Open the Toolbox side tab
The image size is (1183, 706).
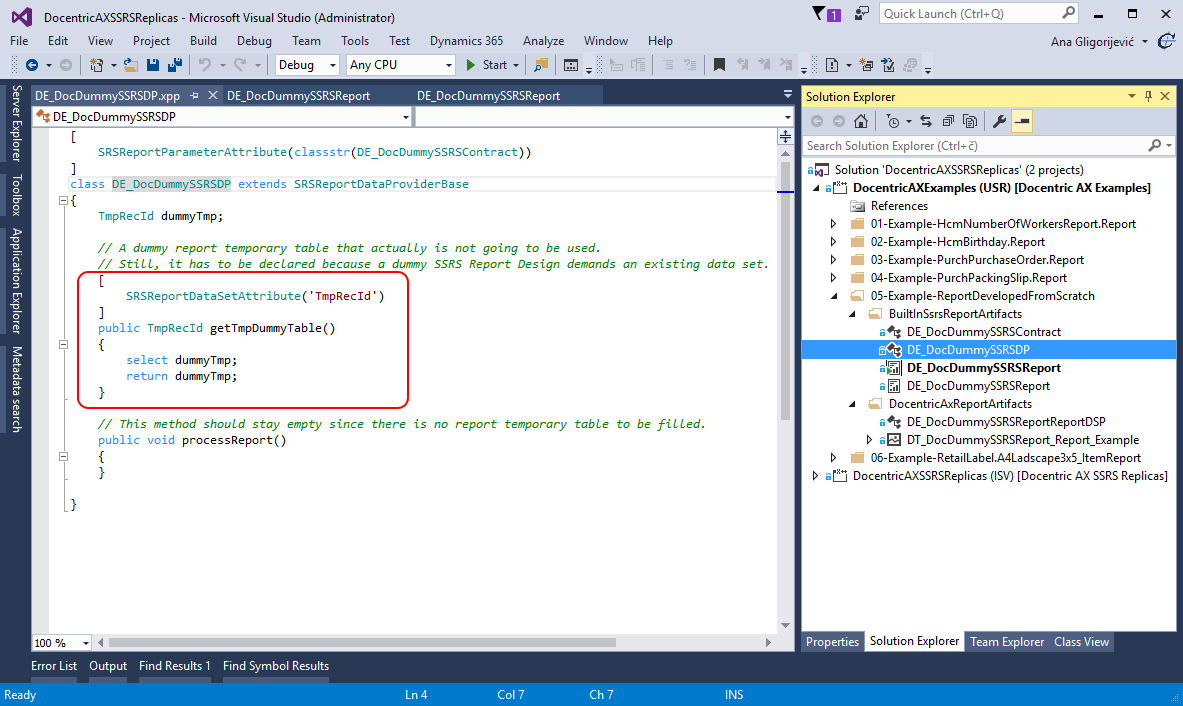16,195
